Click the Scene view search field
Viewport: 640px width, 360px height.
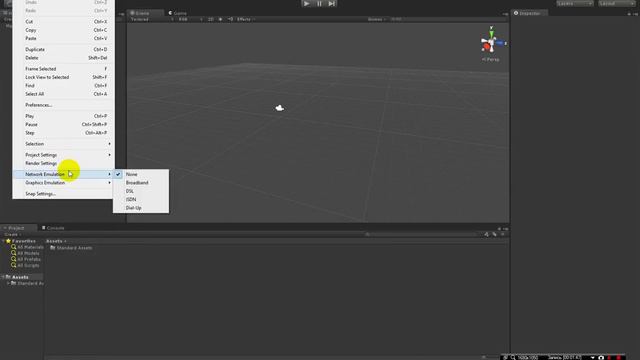point(447,19)
